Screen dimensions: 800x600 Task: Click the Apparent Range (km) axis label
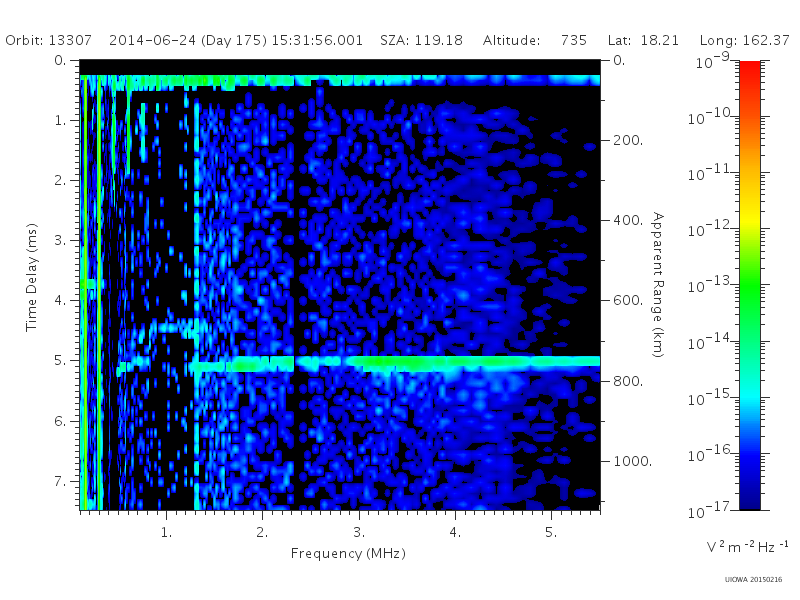[x=658, y=285]
